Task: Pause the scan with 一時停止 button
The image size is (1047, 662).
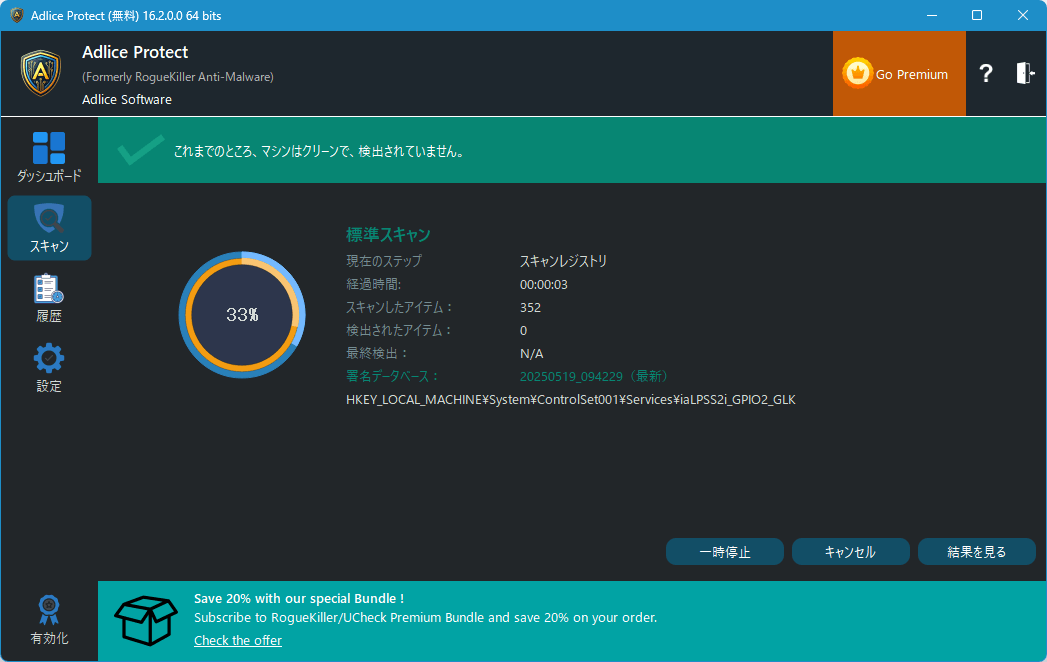Action: click(724, 552)
